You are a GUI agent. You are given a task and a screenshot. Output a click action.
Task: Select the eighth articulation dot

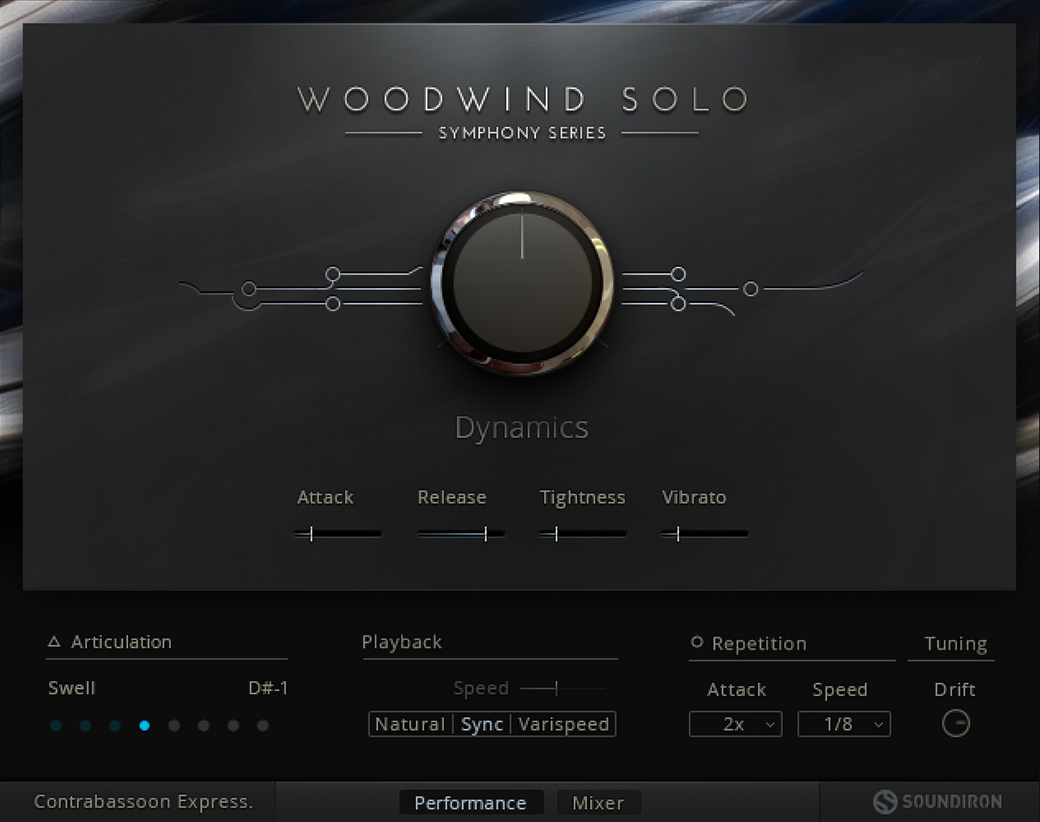(x=263, y=726)
